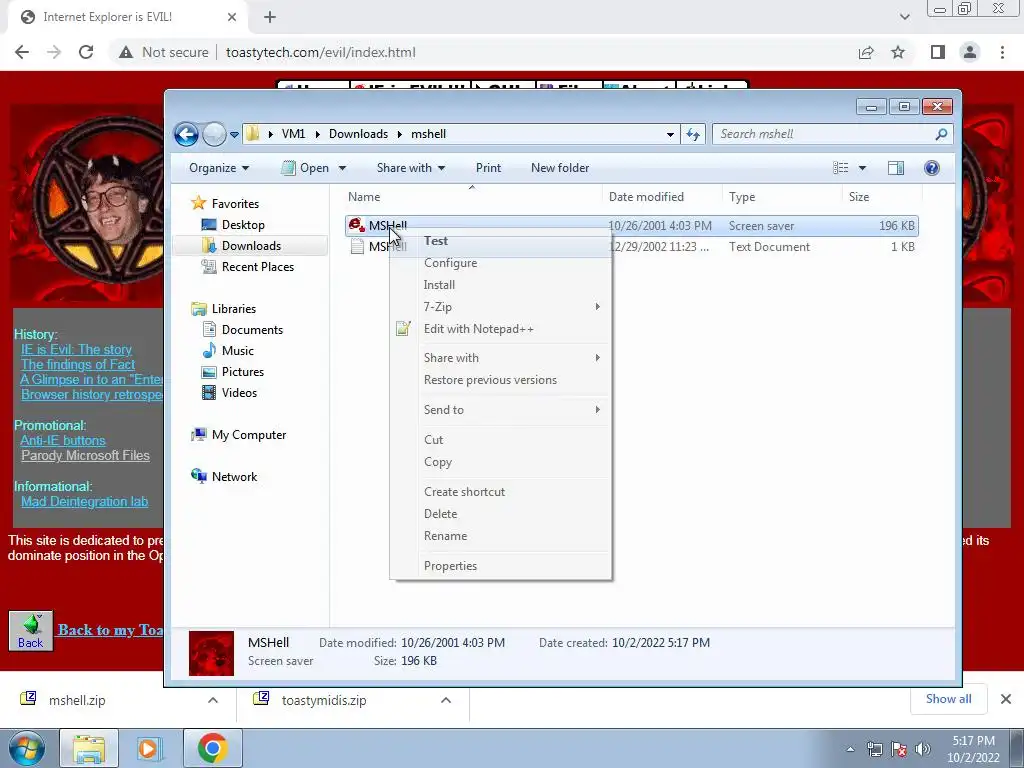Viewport: 1024px width, 768px height.
Task: Click Chrome's reload page button
Action: click(86, 52)
